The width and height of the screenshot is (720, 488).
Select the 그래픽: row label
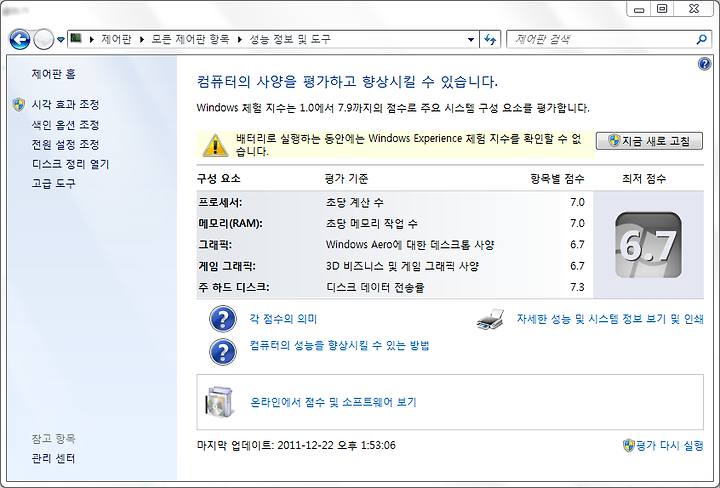tap(215, 245)
